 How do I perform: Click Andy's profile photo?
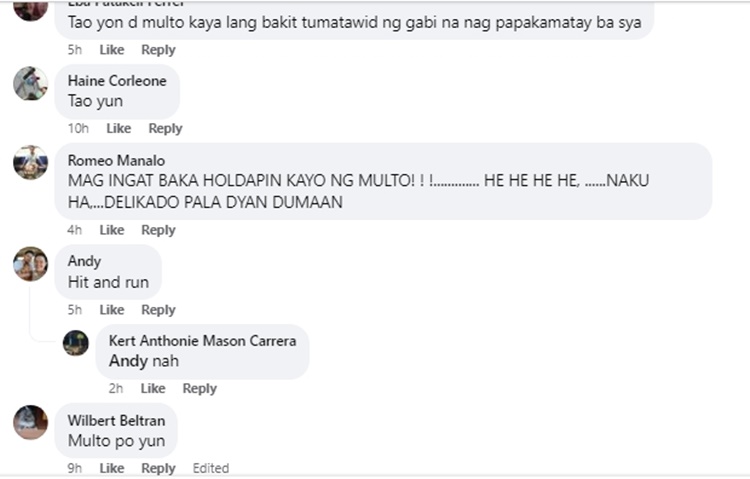pos(31,264)
